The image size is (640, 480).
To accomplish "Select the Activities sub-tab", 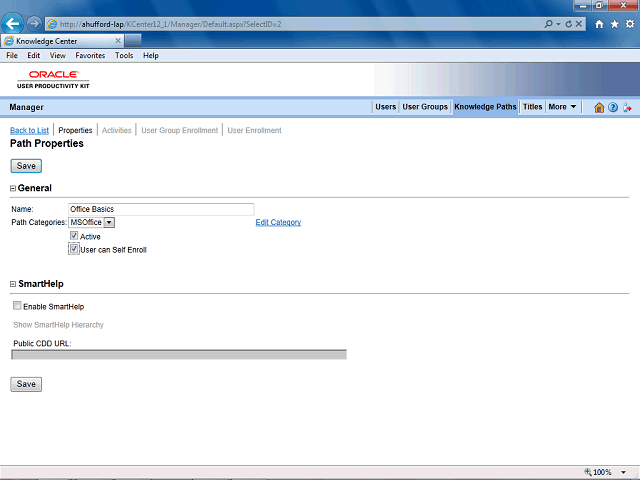I will tap(117, 130).
